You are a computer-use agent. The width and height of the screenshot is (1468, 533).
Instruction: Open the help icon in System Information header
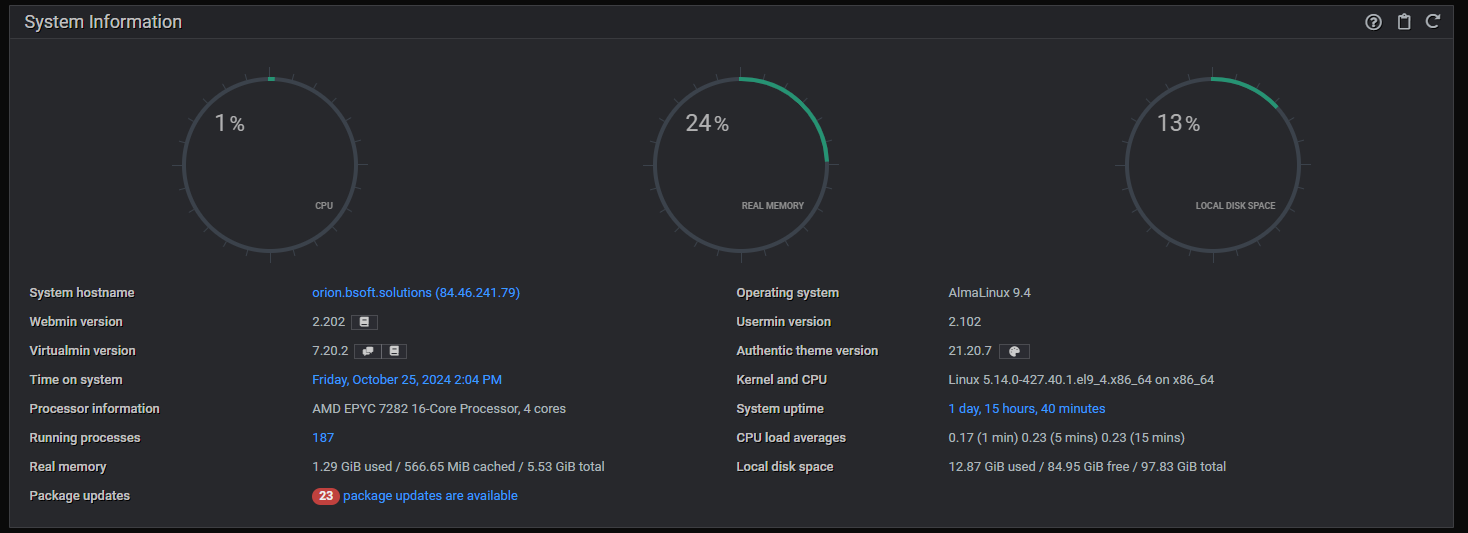(x=1373, y=22)
